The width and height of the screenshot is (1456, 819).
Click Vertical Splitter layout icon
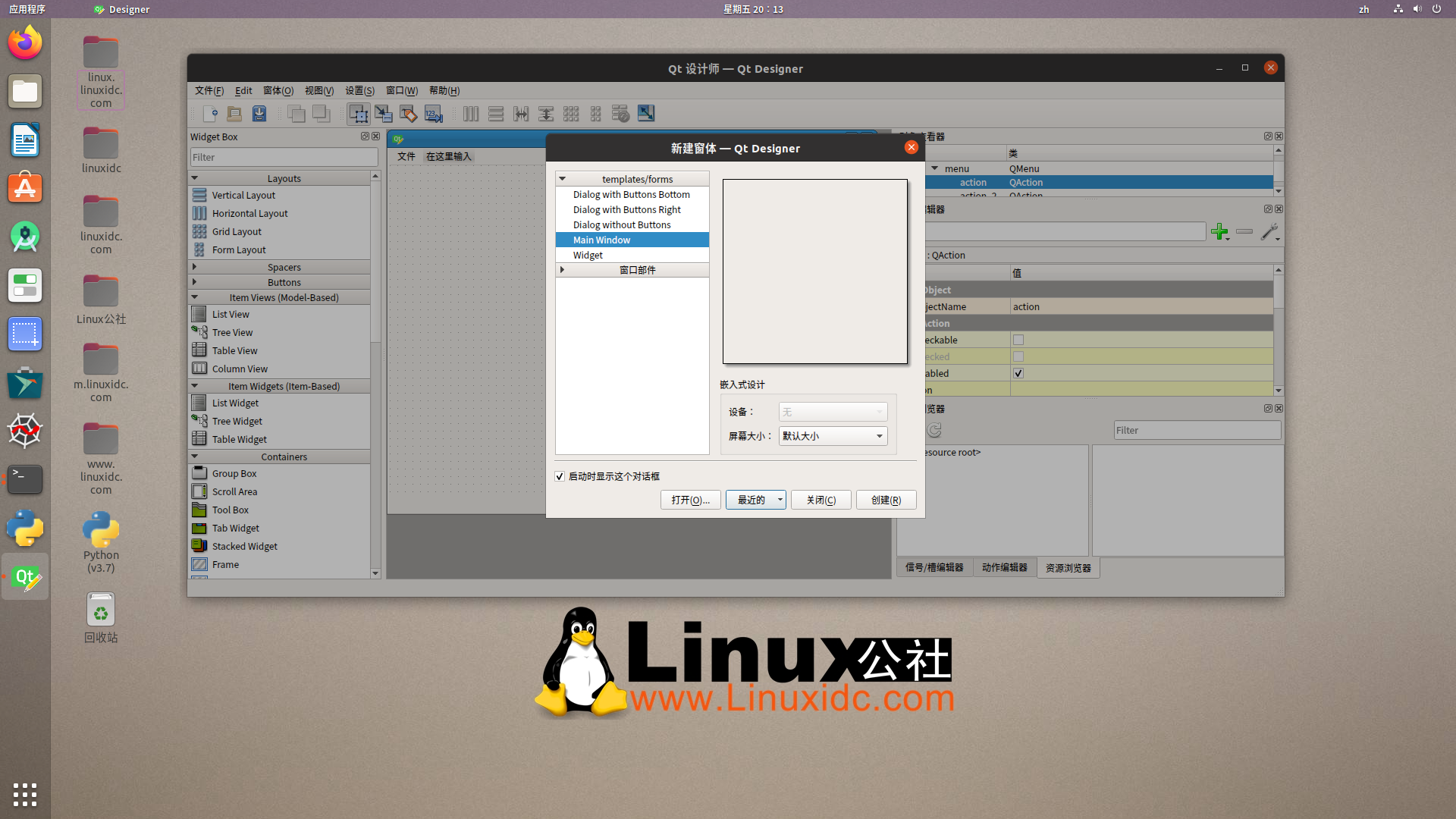click(546, 114)
